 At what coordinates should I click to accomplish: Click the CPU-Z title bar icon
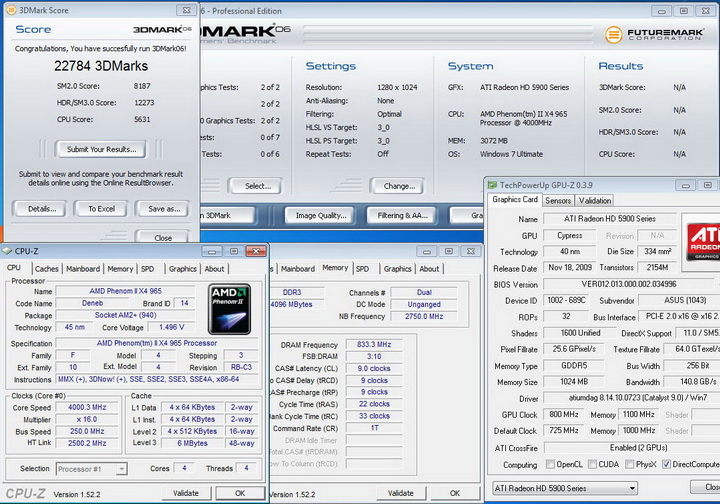click(8, 251)
